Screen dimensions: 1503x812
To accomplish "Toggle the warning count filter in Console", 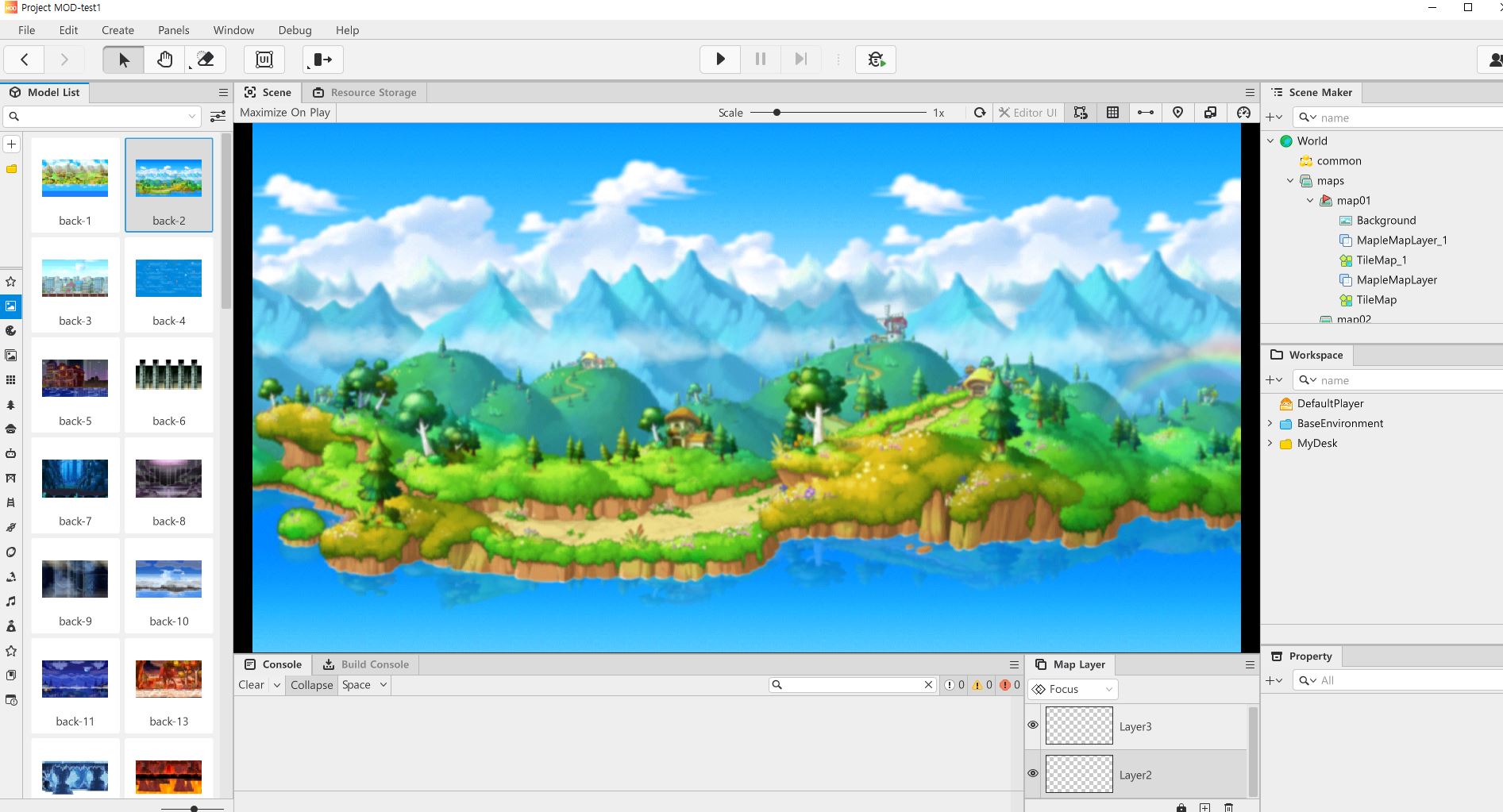I will pos(982,685).
